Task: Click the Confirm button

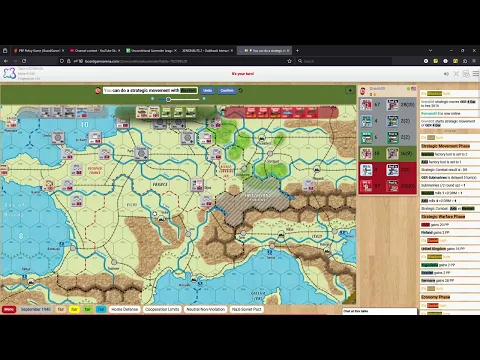Action: (x=227, y=90)
